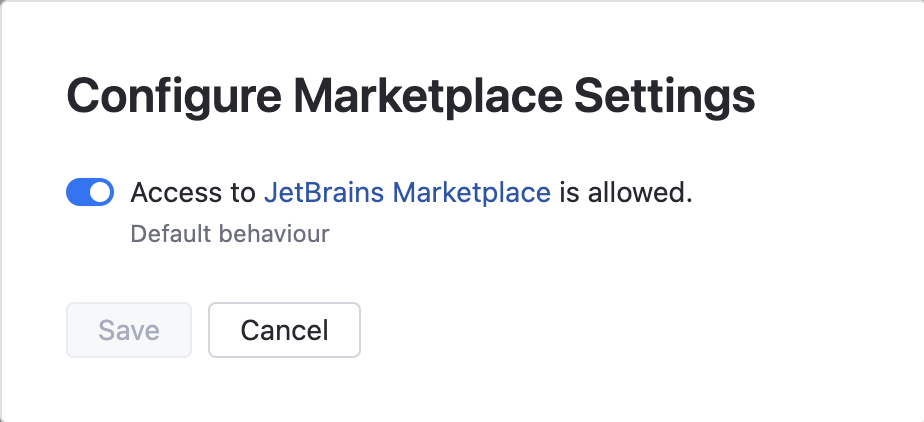This screenshot has width=924, height=422.
Task: Toggle the JetBrains Marketplace access switch
Action: coord(90,192)
